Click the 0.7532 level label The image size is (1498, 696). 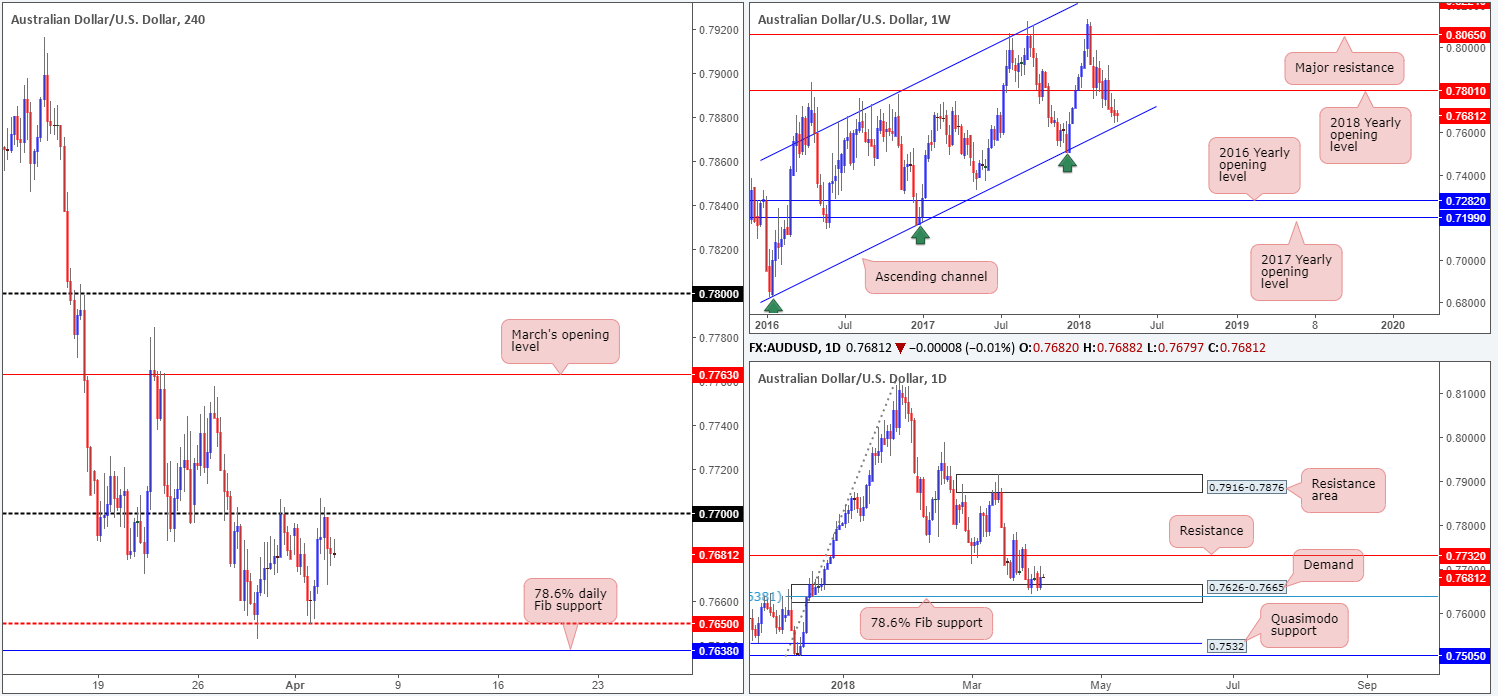point(1229,646)
